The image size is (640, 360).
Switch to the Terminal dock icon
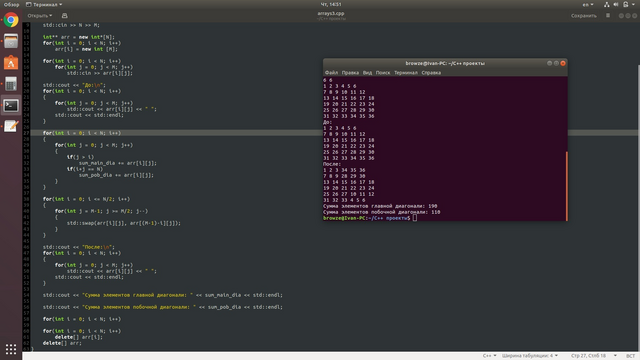click(11, 105)
